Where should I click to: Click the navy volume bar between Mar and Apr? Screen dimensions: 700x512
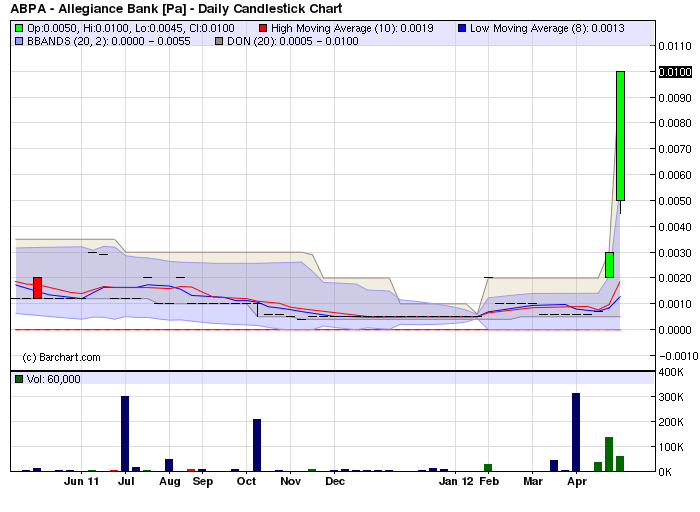554,466
